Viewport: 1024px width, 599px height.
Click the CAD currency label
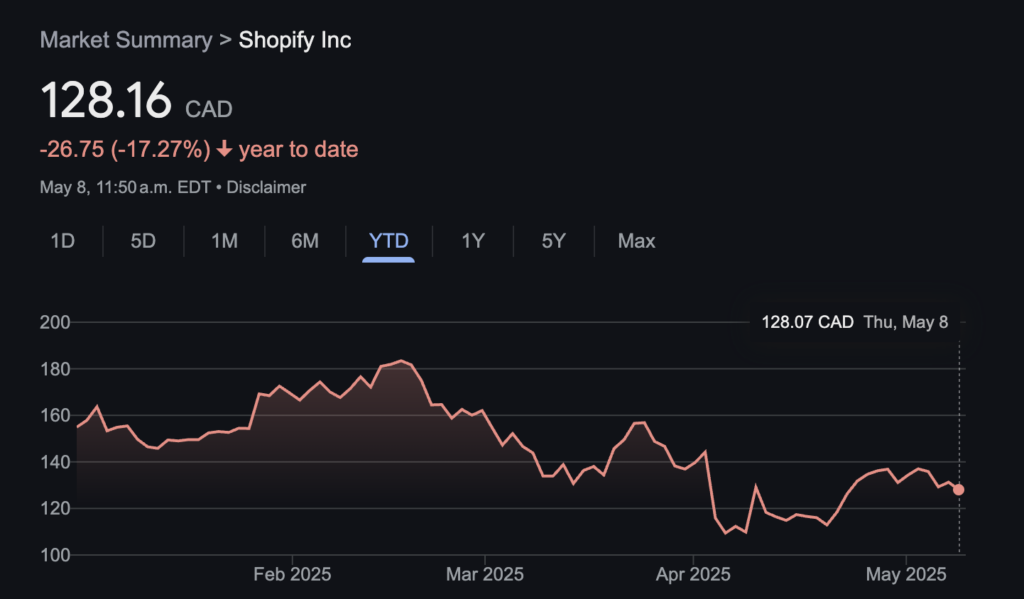[208, 109]
